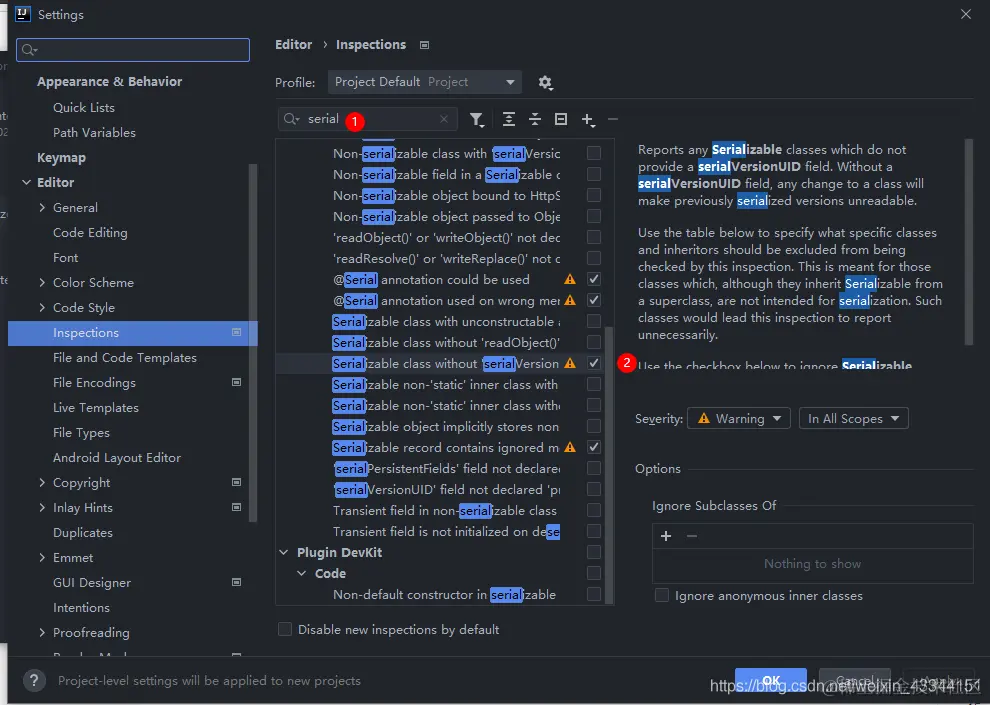
Task: Click the project icon beside Inlay Hints
Action: pyautogui.click(x=237, y=507)
